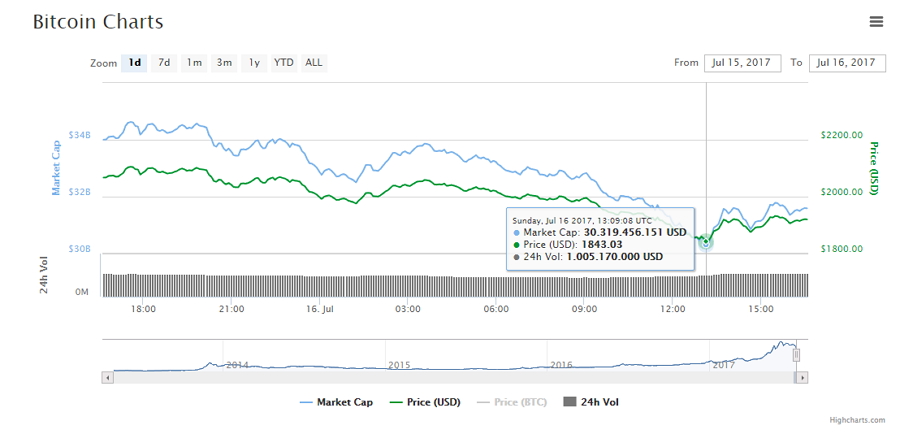Click the Price (USD) axis title
The height and width of the screenshot is (434, 900).
point(874,168)
